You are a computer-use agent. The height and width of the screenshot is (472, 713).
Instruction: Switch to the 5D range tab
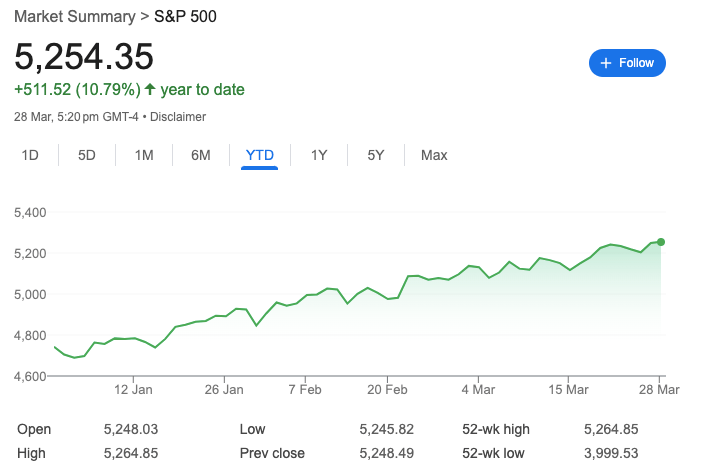87,155
